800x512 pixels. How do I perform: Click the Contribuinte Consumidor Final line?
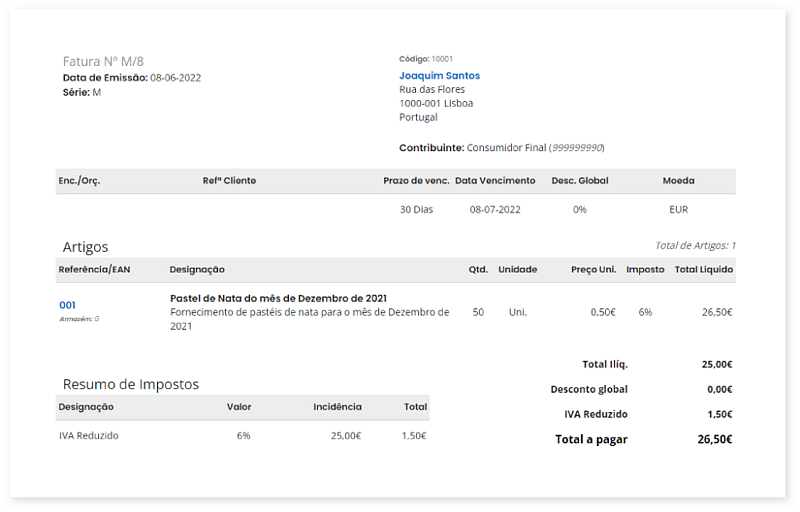pyautogui.click(x=501, y=147)
